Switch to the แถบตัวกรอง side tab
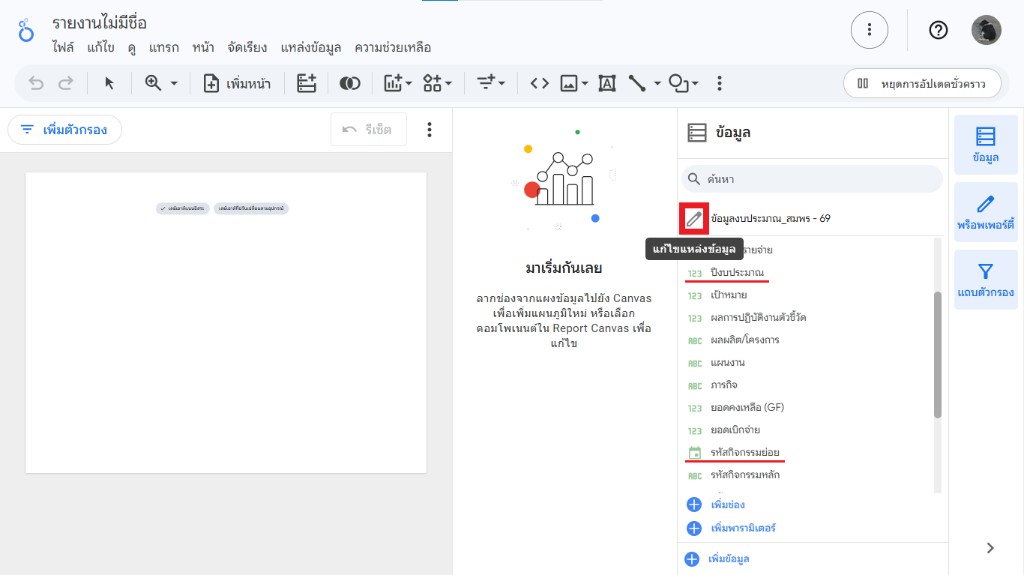Image resolution: width=1024 pixels, height=575 pixels. pos(985,280)
